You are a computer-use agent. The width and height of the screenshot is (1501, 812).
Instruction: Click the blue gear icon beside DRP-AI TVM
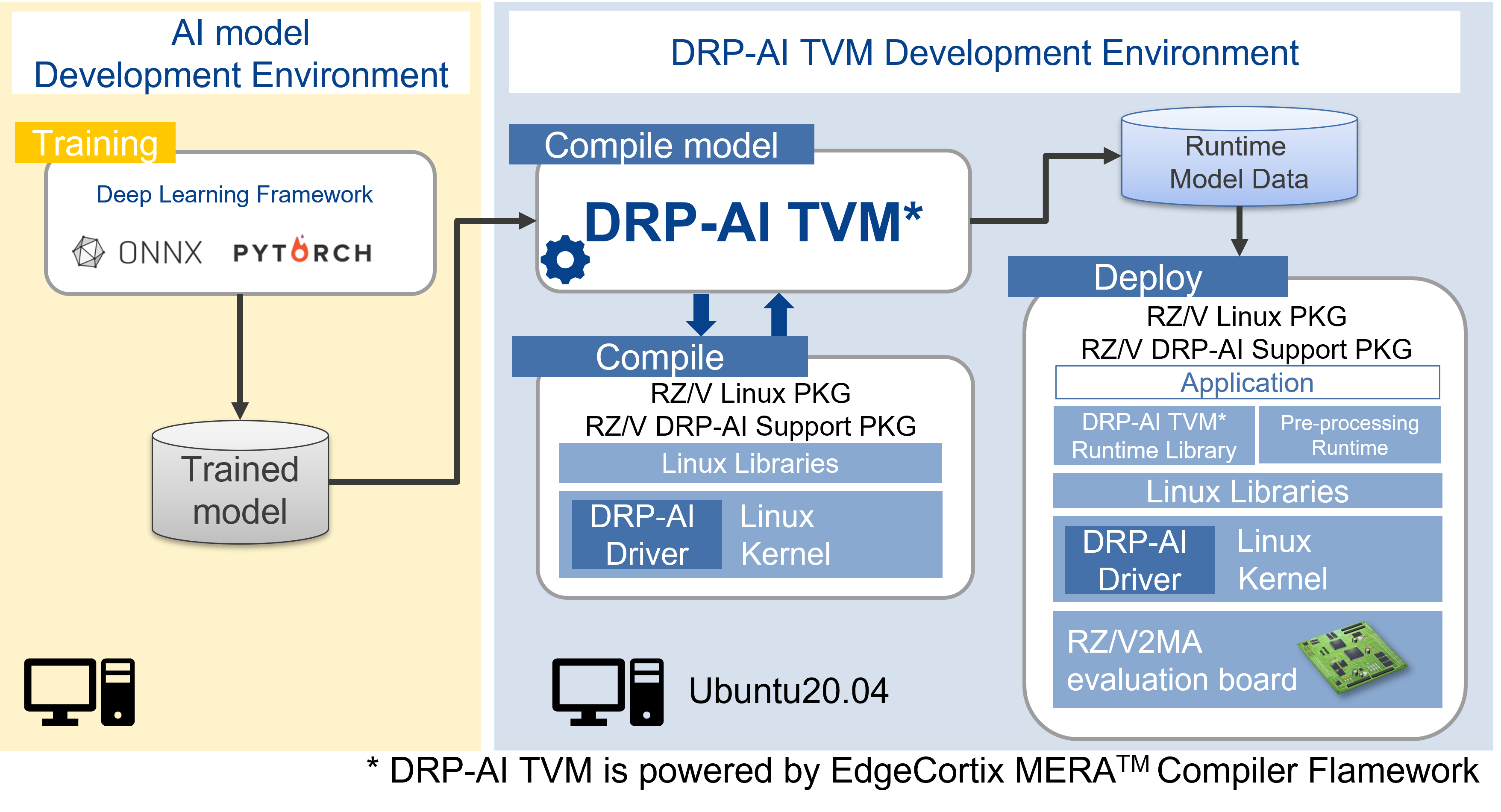click(x=564, y=260)
